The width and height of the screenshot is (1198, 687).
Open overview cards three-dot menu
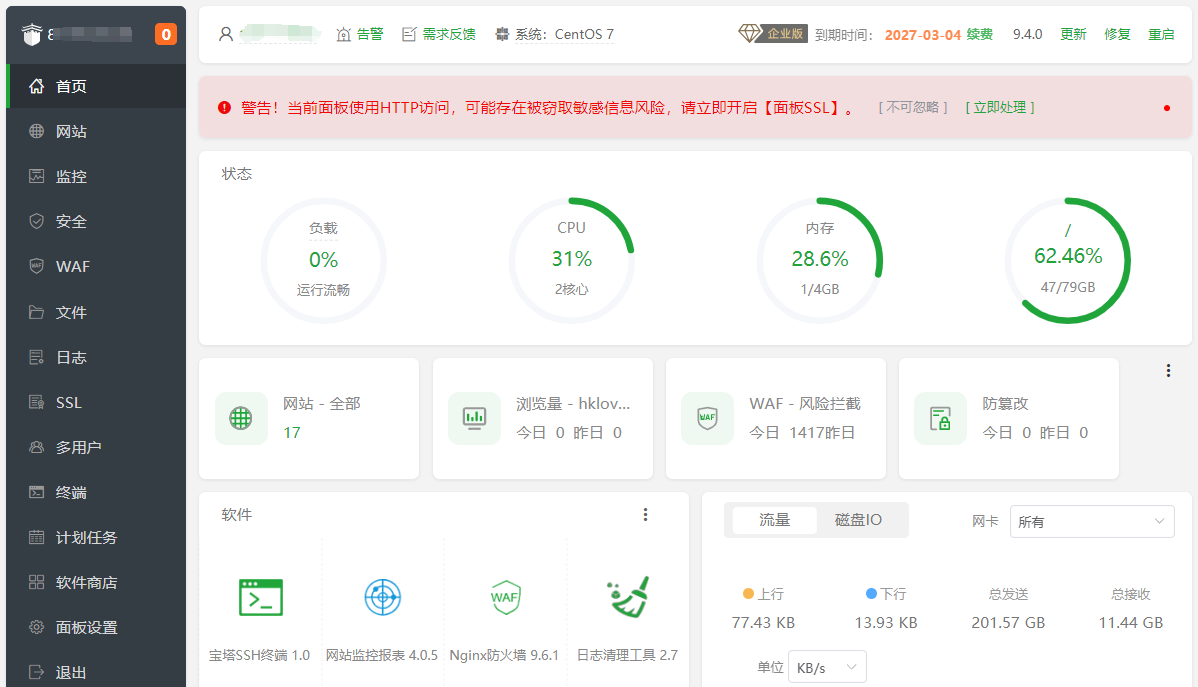click(1168, 371)
